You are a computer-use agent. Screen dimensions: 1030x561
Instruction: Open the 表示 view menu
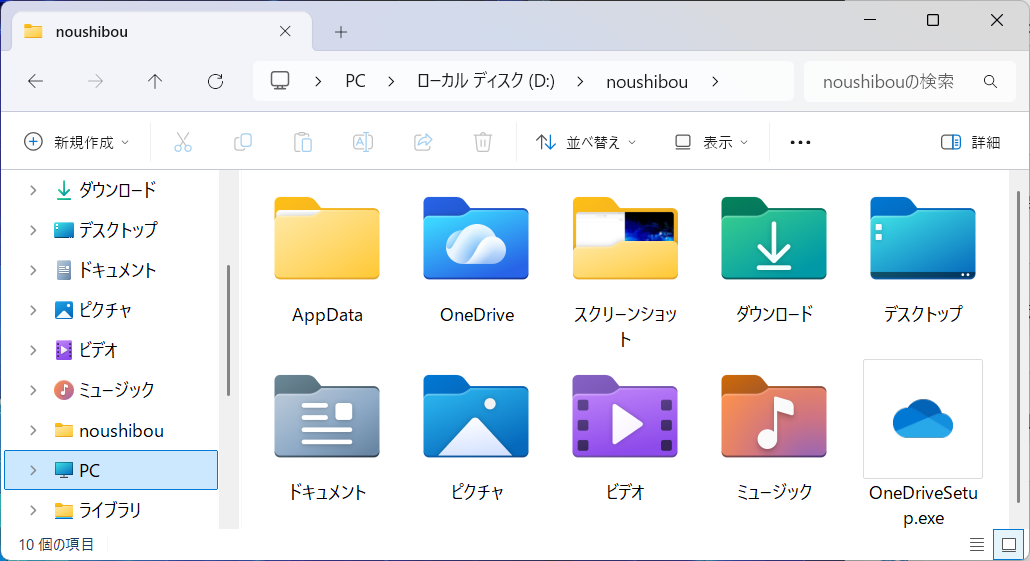point(712,142)
